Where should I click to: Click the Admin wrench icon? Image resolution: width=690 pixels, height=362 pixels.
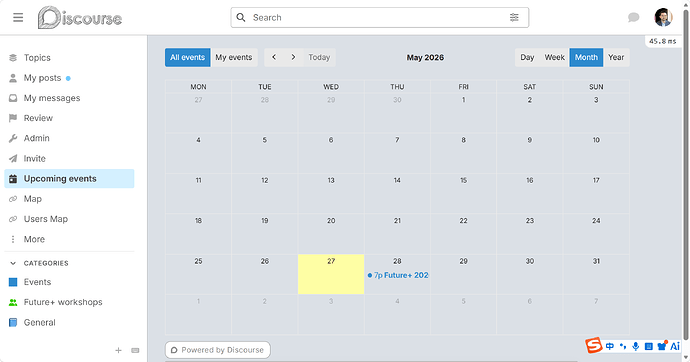[13, 138]
